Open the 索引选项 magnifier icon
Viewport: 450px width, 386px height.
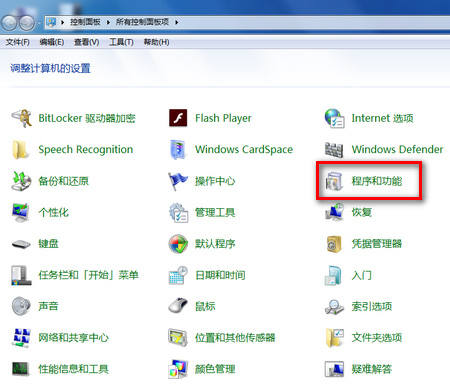pos(334,307)
